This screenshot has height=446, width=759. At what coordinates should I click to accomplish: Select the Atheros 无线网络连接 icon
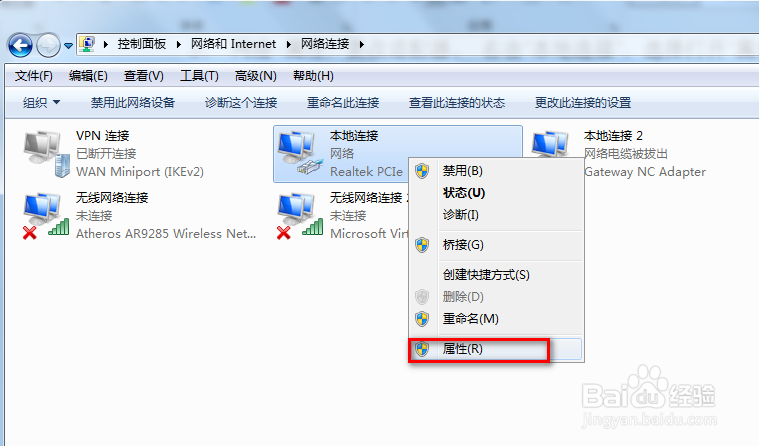(x=46, y=216)
